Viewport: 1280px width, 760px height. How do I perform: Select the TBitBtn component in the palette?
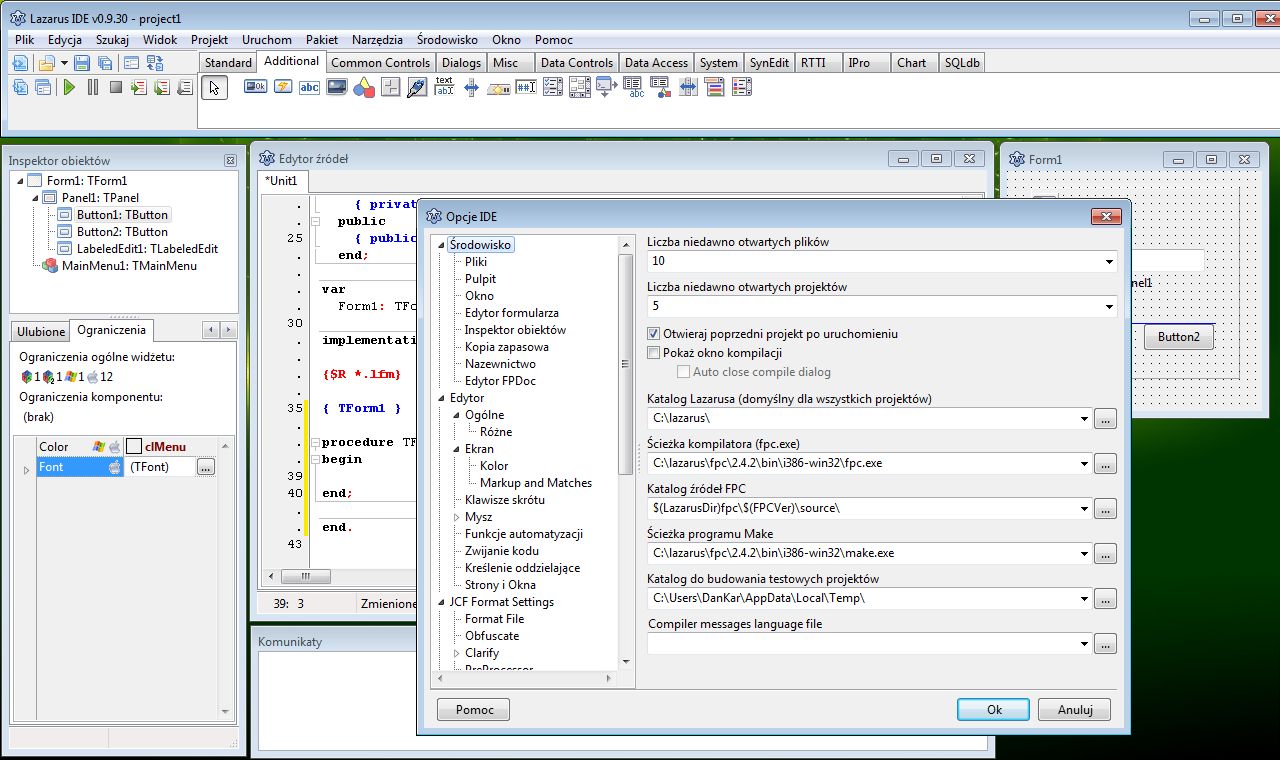[256, 87]
